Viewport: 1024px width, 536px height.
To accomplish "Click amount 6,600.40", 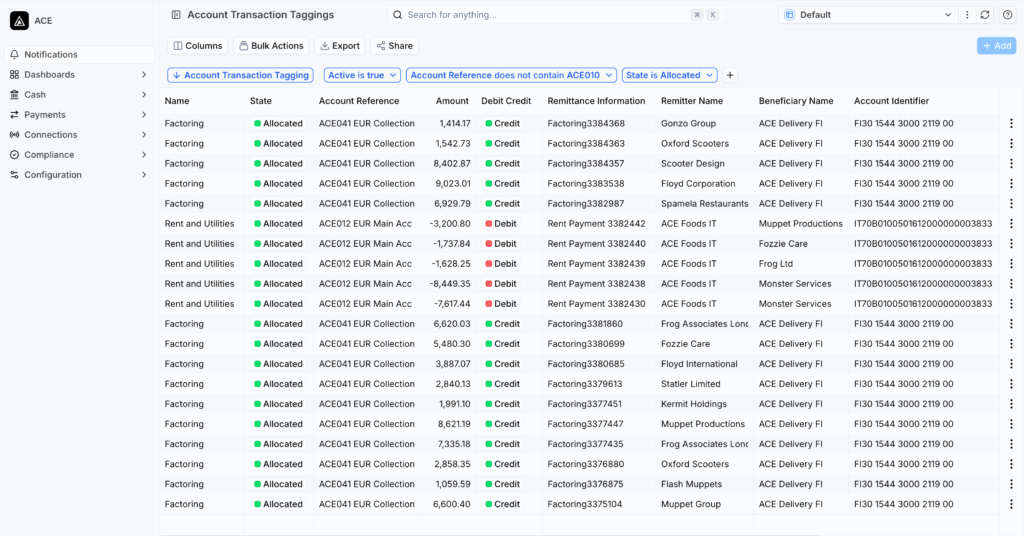I will (x=452, y=504).
